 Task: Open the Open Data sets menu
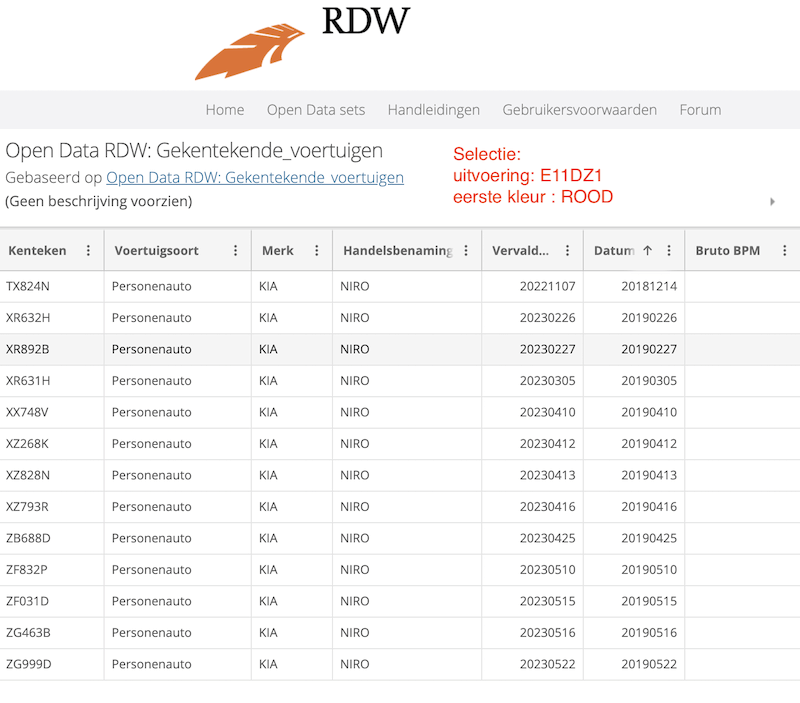[x=316, y=110]
